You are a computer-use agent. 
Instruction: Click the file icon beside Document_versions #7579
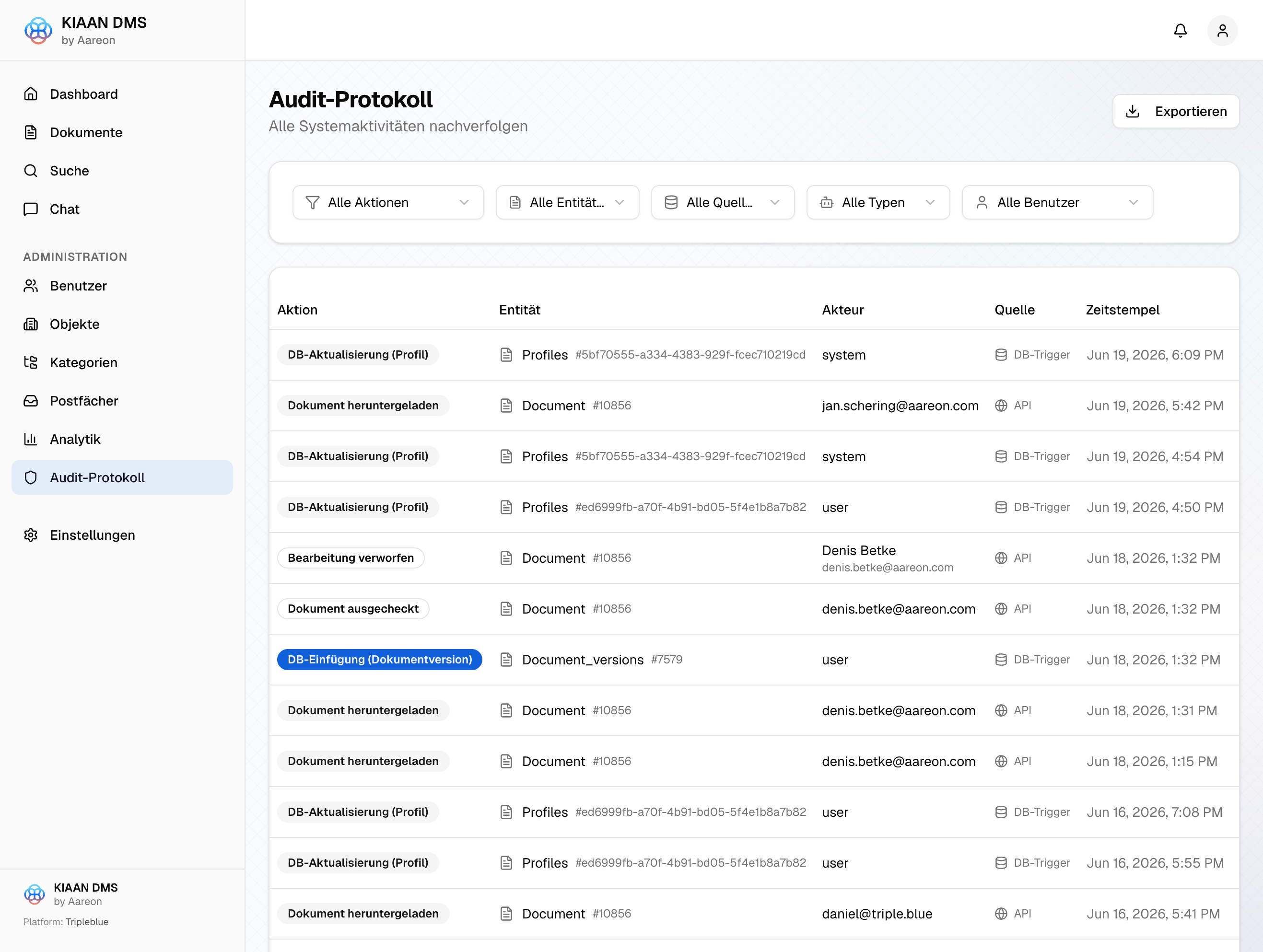click(506, 660)
